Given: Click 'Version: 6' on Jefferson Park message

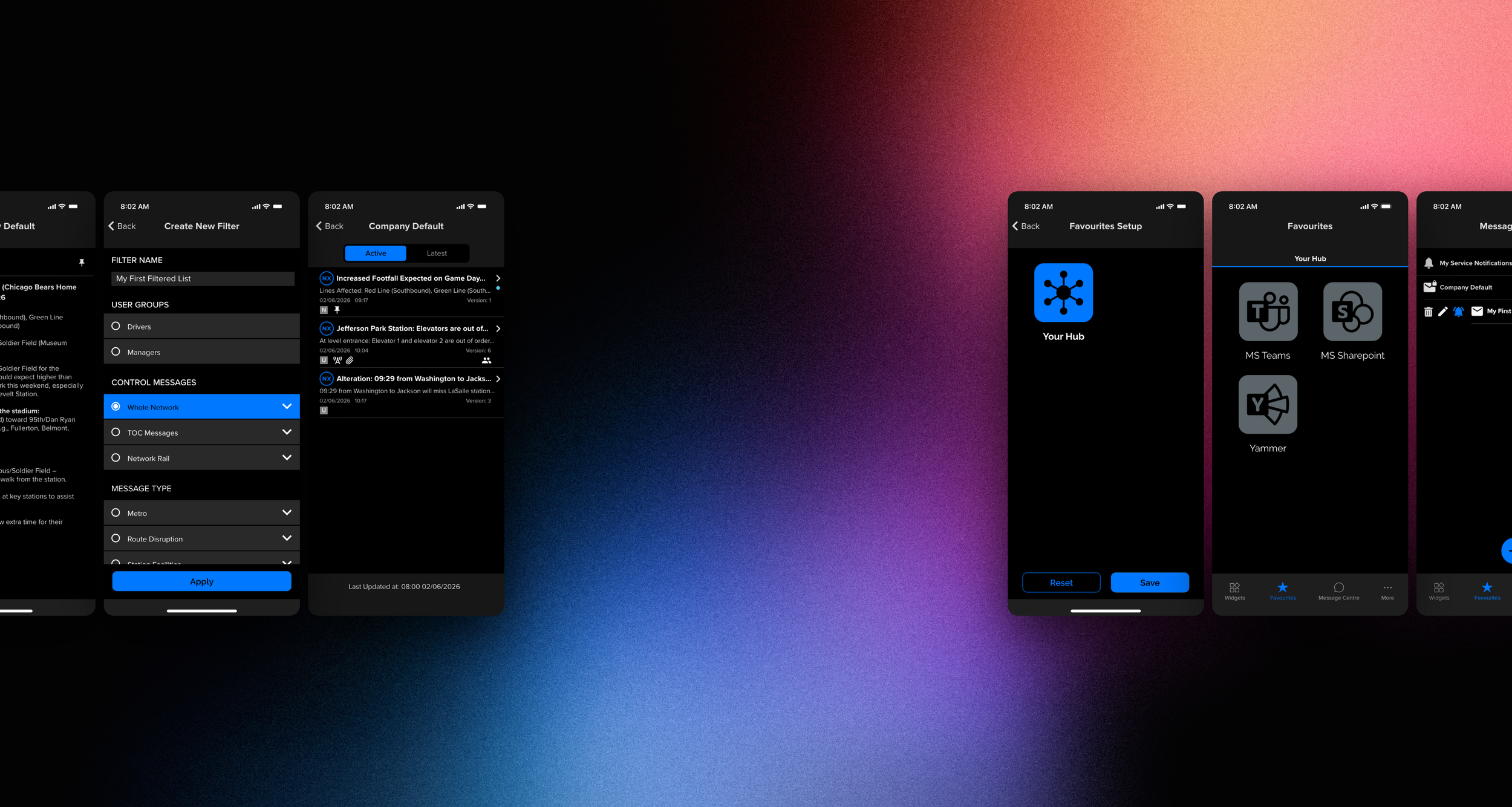Looking at the screenshot, I should [x=478, y=351].
